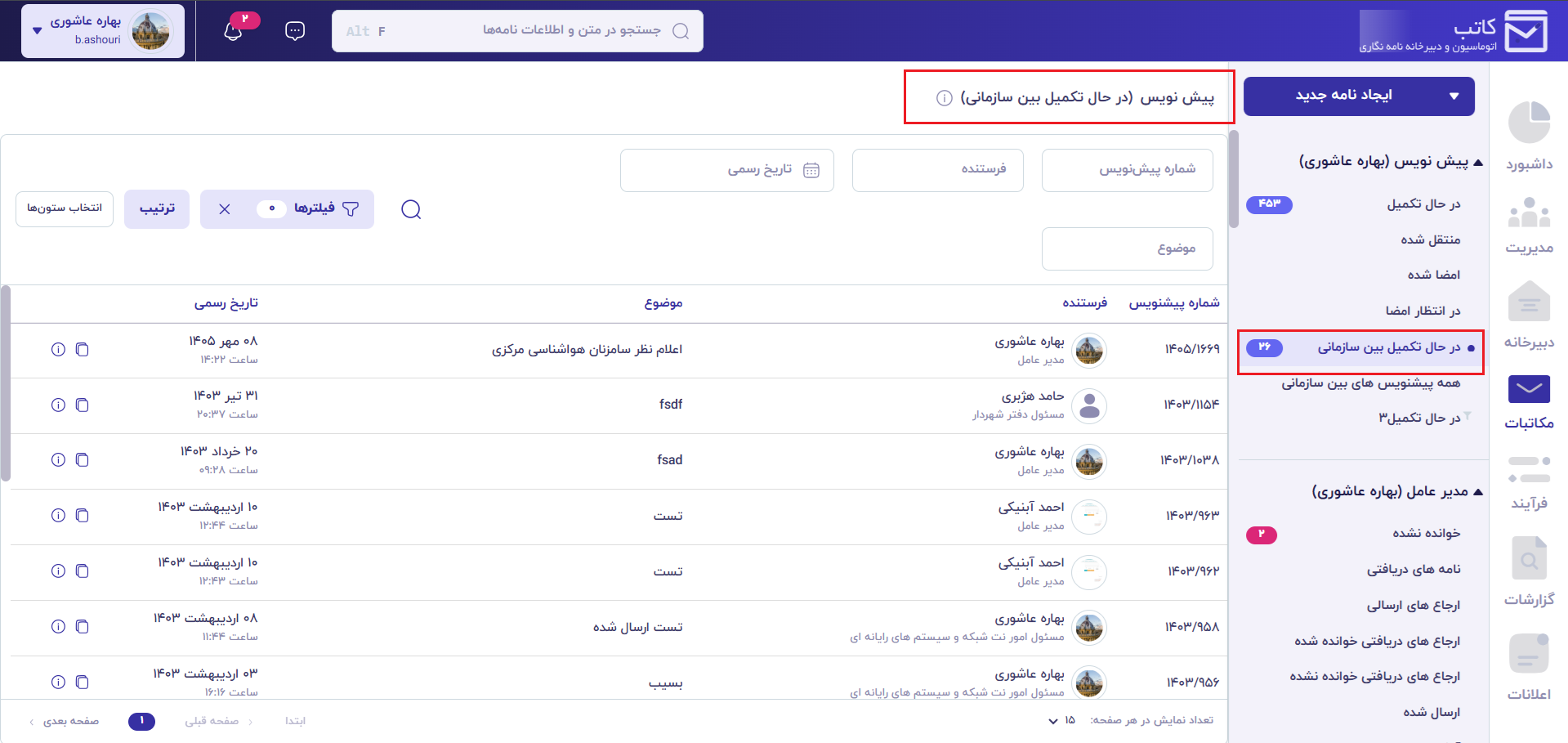Open اعلانات in the sidebar
The height and width of the screenshot is (743, 1568).
(x=1529, y=667)
